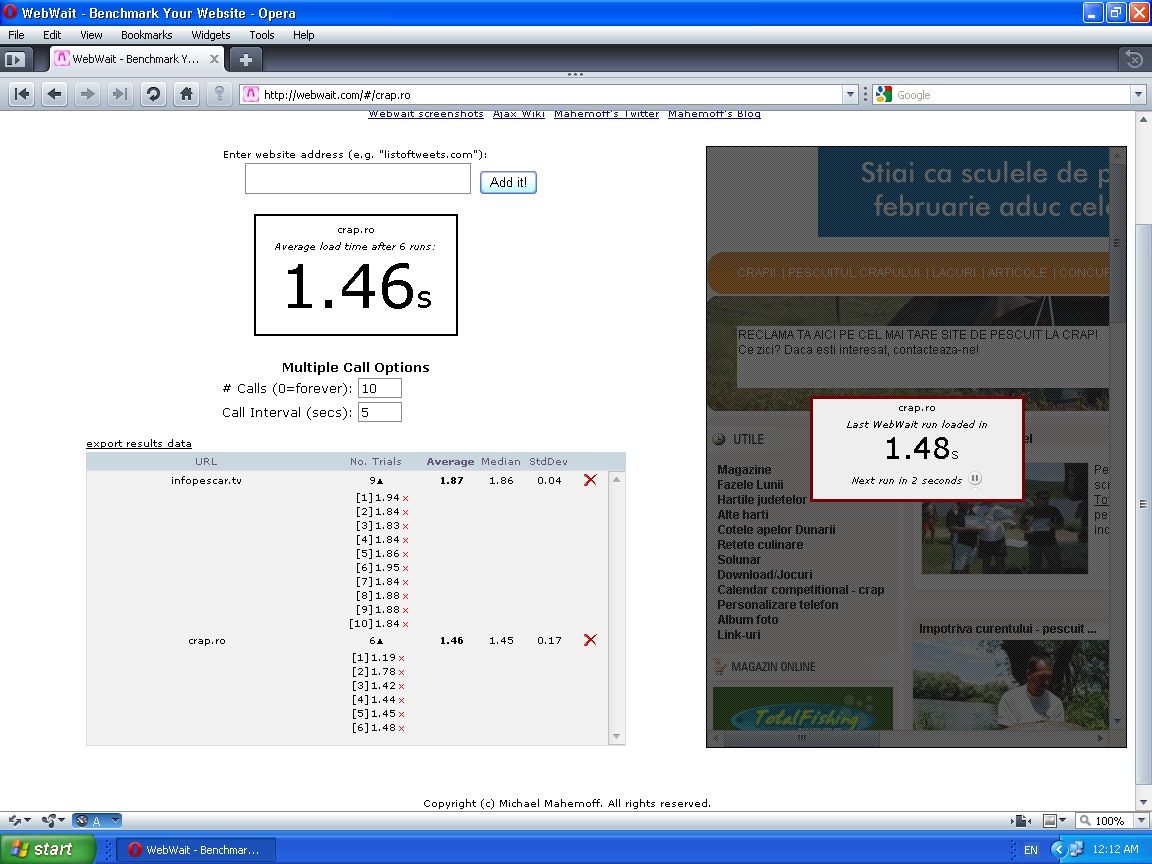The width and height of the screenshot is (1152, 864).
Task: Toggle the Opera side panel icon
Action: click(x=14, y=59)
